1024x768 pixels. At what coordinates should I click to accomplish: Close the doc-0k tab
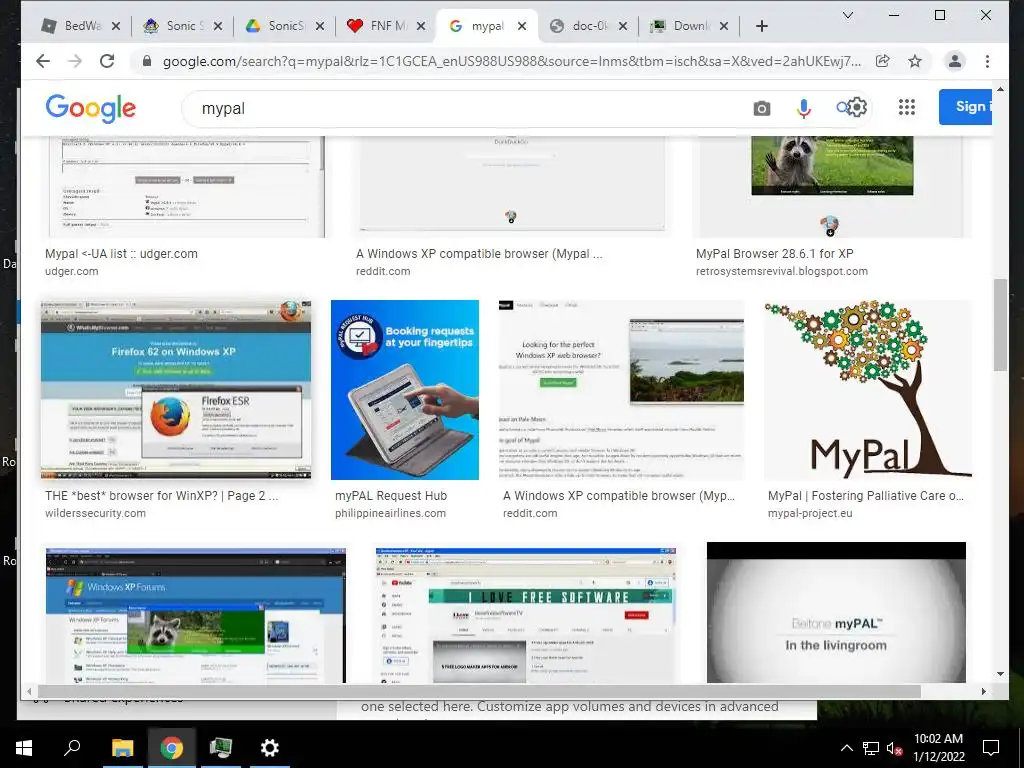click(x=623, y=26)
